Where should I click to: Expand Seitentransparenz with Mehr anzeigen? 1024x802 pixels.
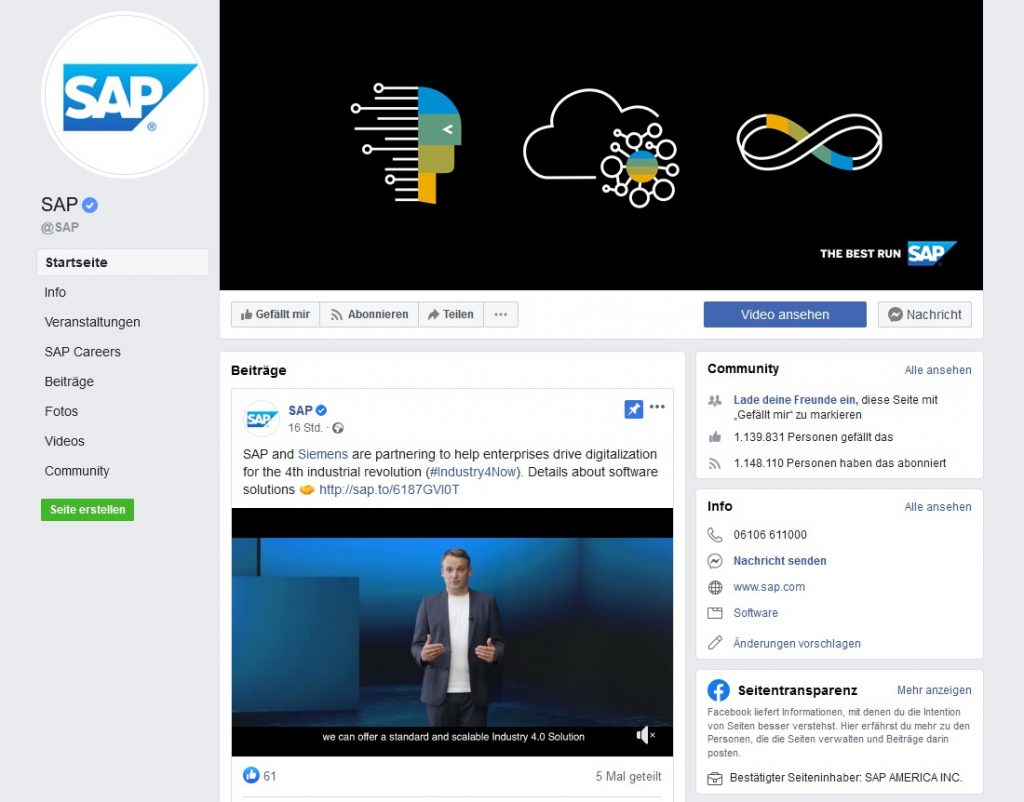(934, 690)
